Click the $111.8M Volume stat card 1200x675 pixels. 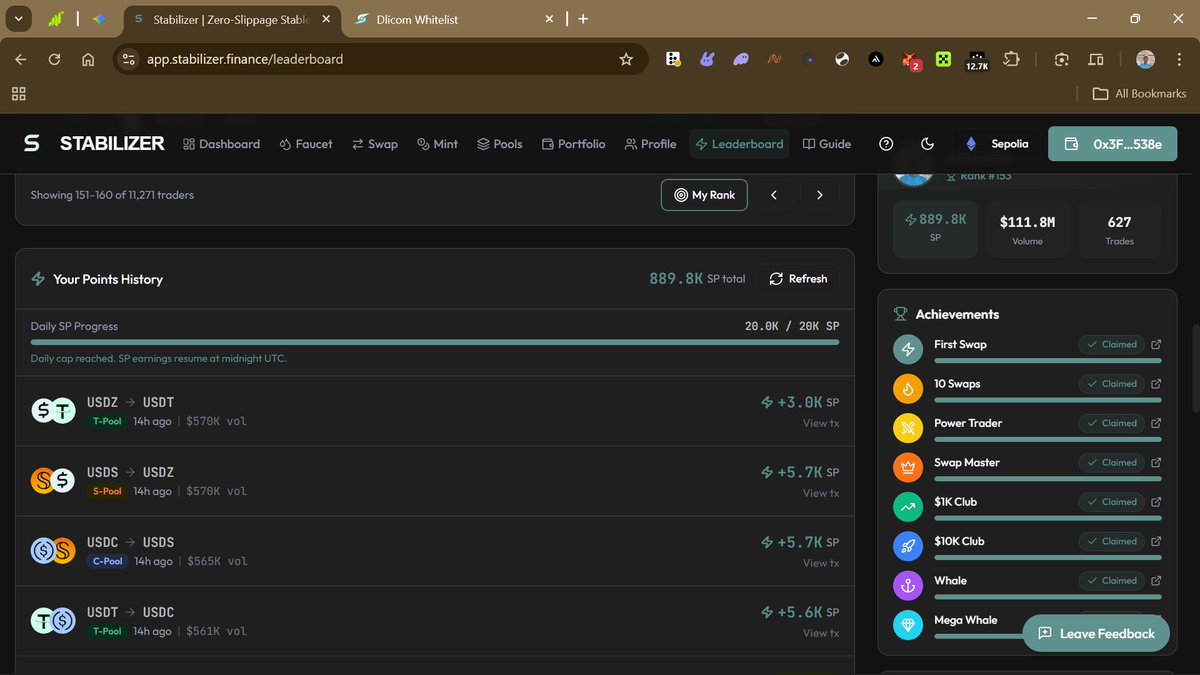pyautogui.click(x=1027, y=229)
